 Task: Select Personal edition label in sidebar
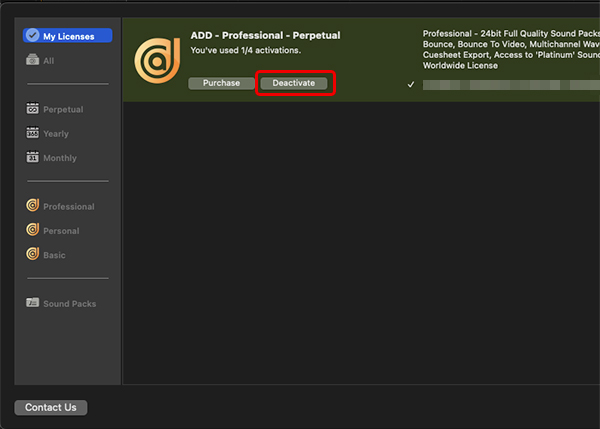point(61,231)
